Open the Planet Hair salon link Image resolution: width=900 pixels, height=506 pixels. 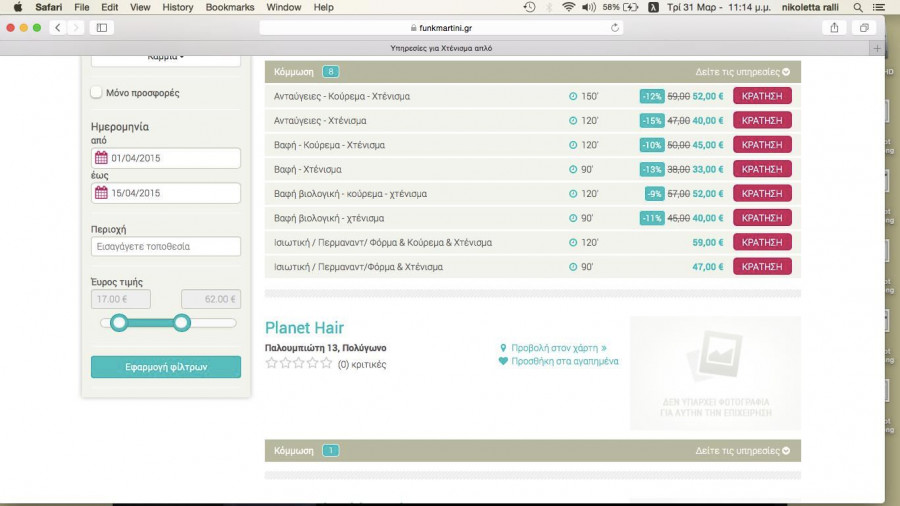304,328
